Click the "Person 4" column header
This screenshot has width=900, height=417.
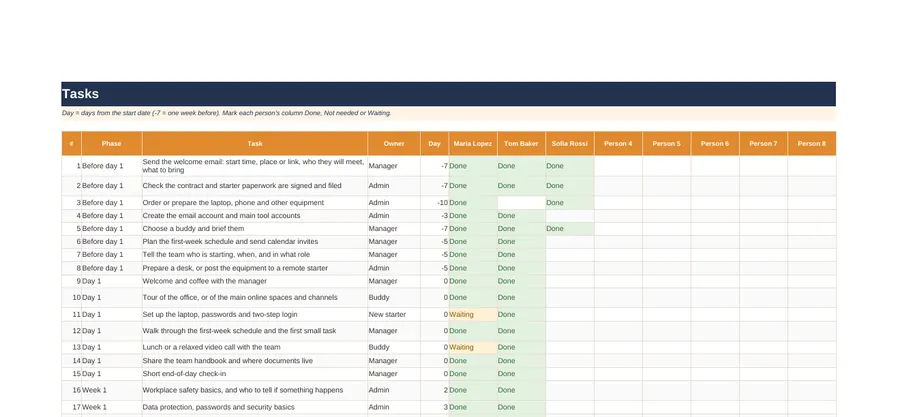(x=618, y=143)
